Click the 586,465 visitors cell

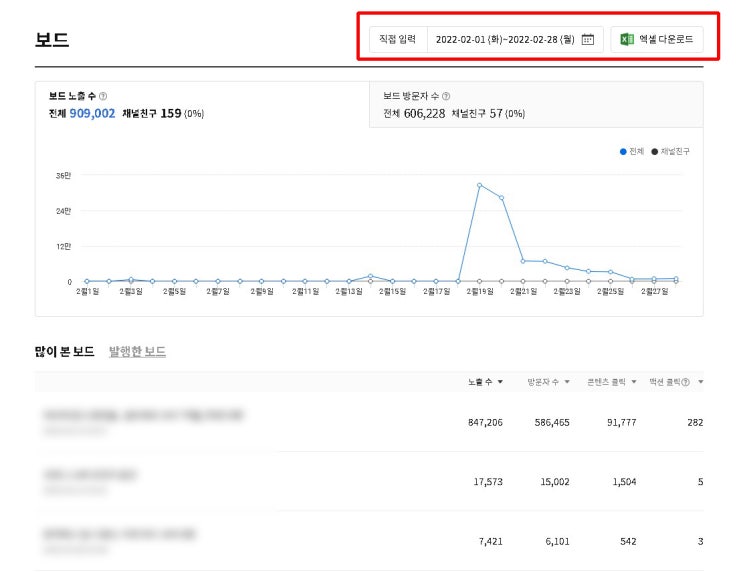[x=552, y=422]
